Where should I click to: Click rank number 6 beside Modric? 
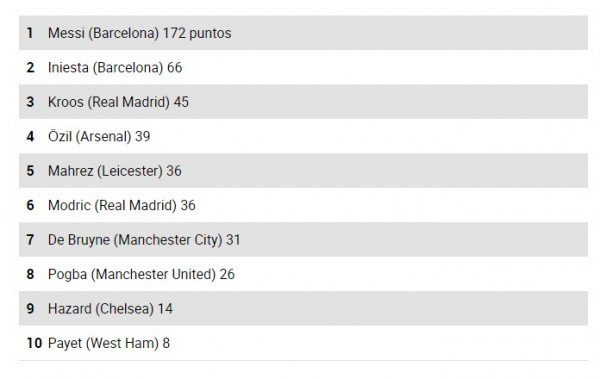(30, 205)
